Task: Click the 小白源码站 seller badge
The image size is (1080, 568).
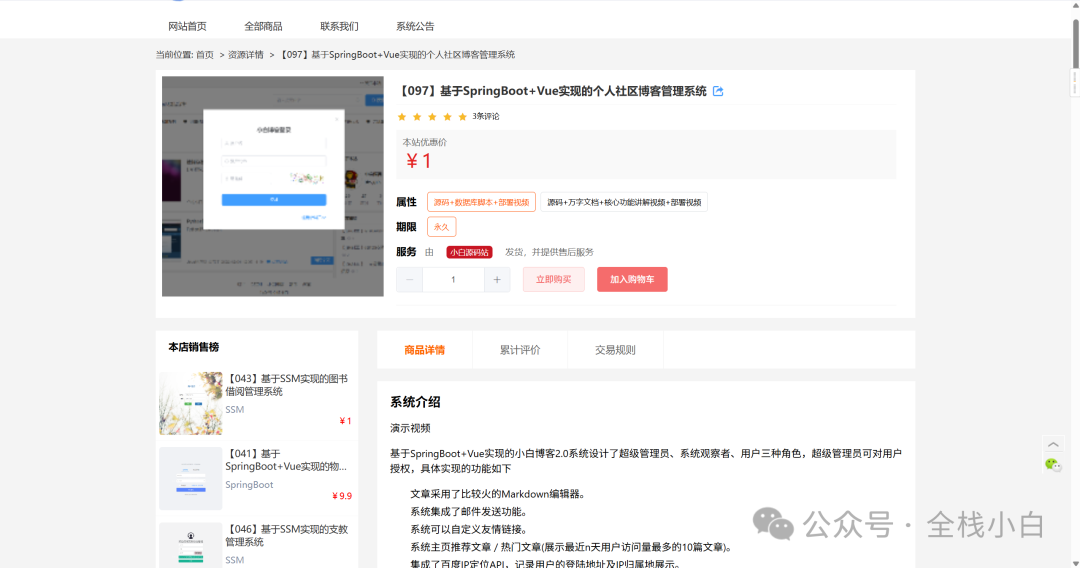Action: [x=469, y=252]
